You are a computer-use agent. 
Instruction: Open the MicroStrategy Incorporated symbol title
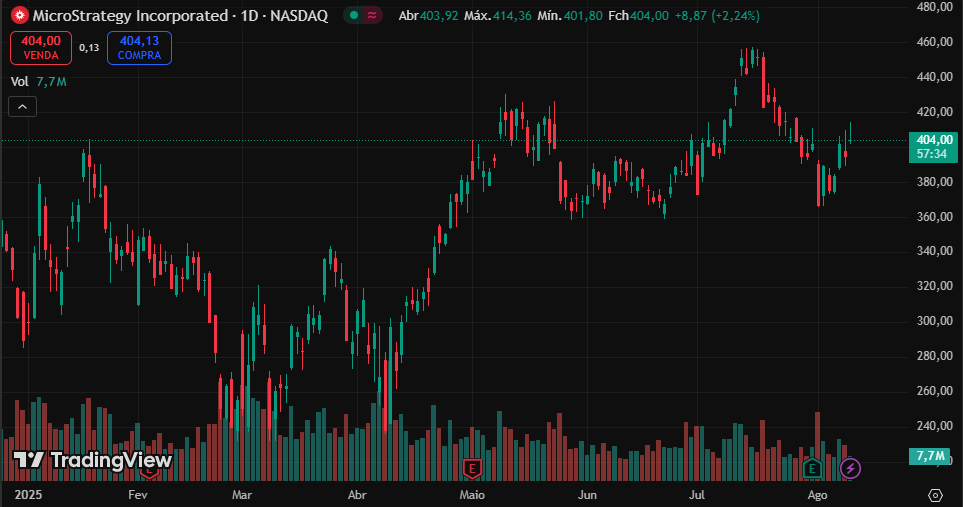[x=130, y=15]
